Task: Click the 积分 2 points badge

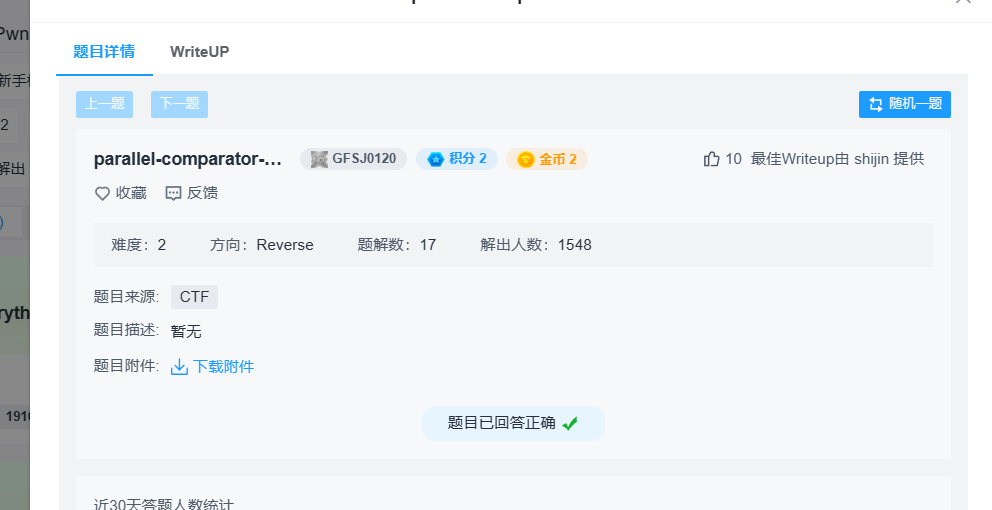Action: pos(457,159)
